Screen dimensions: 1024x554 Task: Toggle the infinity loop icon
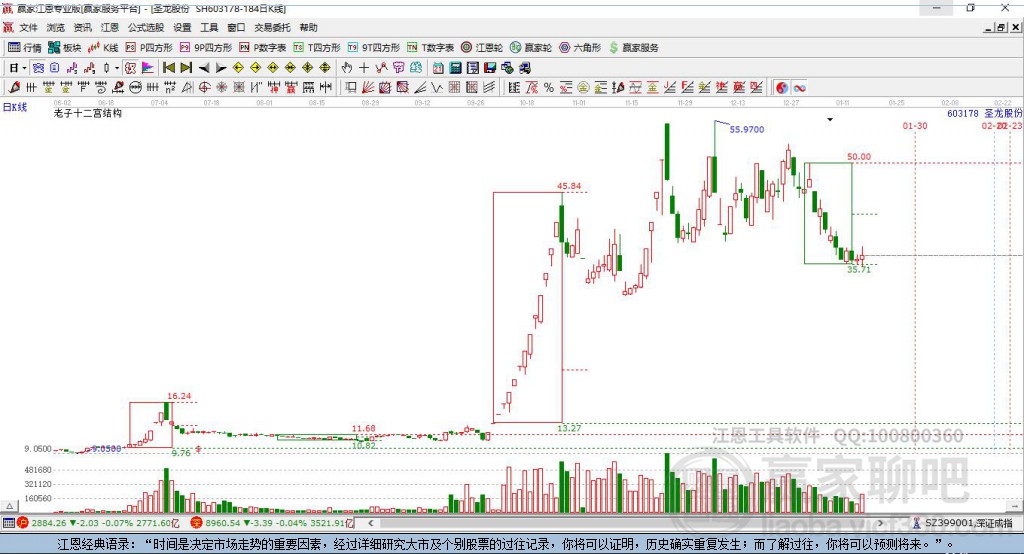(x=799, y=88)
